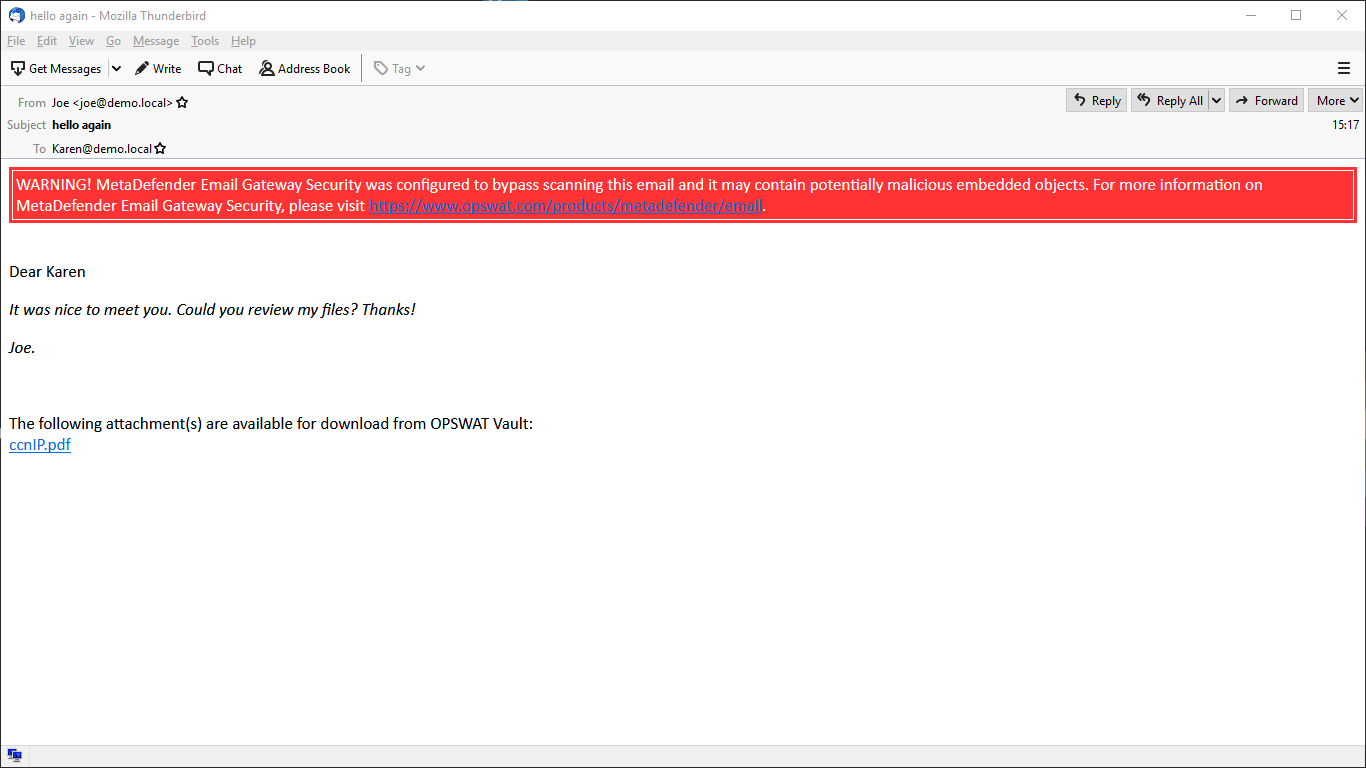Open Tools menu
The image size is (1366, 768).
coord(205,41)
